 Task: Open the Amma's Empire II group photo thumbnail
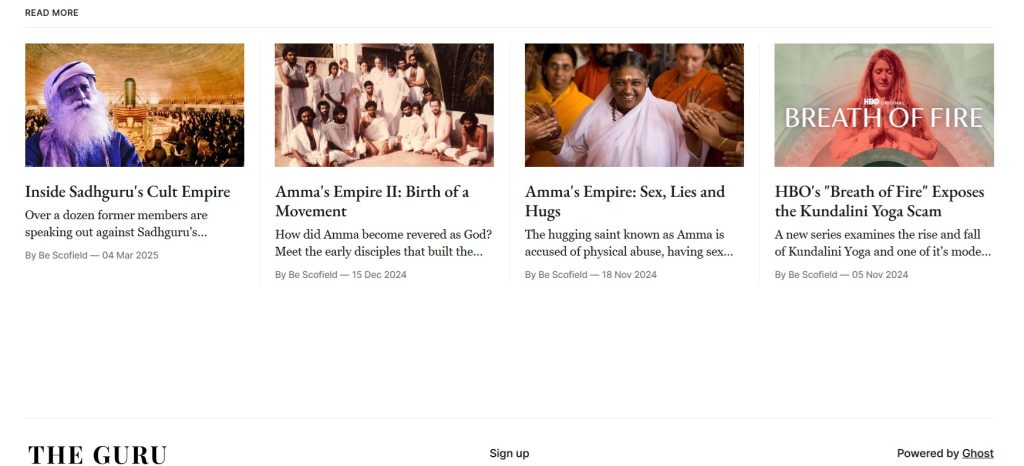pyautogui.click(x=384, y=105)
